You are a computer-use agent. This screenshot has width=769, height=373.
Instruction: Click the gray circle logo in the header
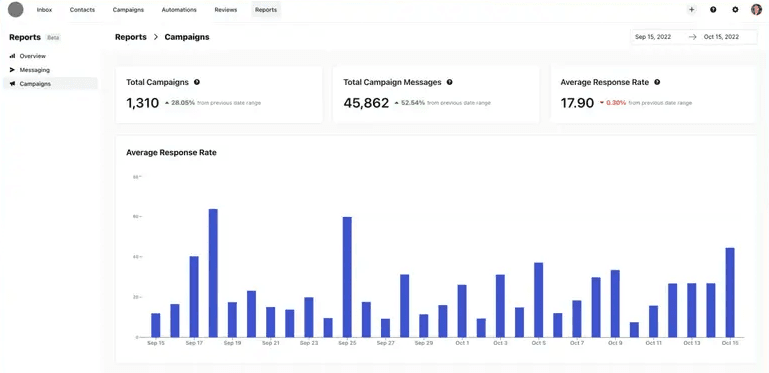point(16,9)
